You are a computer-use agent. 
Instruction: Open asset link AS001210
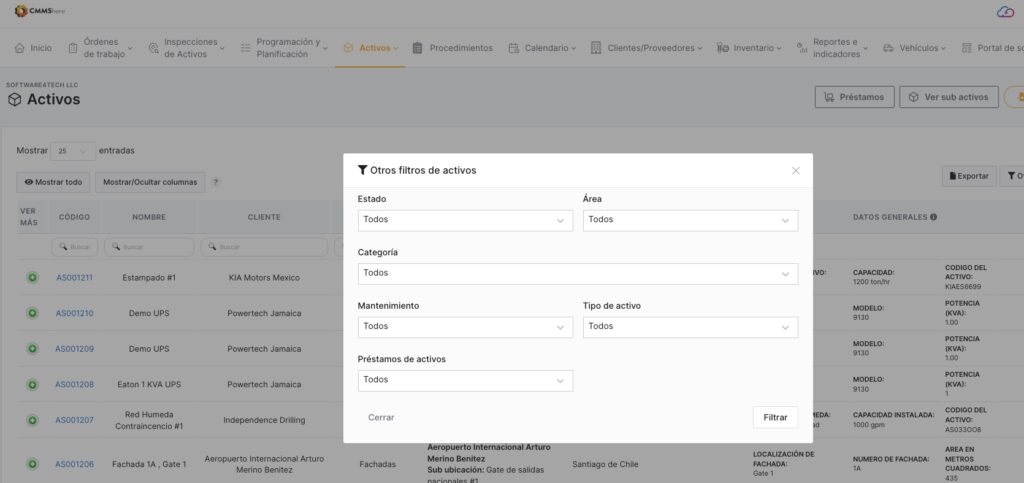[74, 313]
